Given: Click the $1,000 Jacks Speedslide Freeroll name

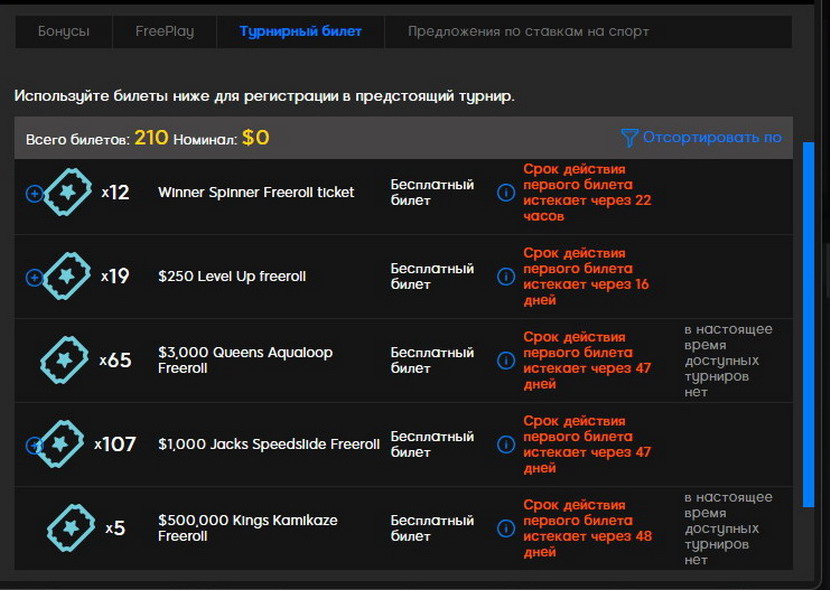Looking at the screenshot, I should coord(268,444).
